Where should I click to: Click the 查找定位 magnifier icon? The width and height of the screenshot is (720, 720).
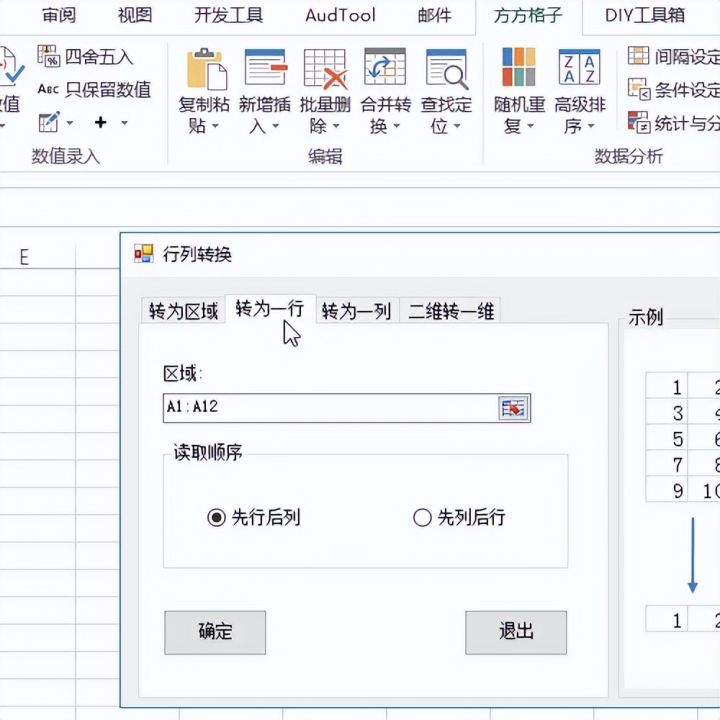[x=447, y=69]
